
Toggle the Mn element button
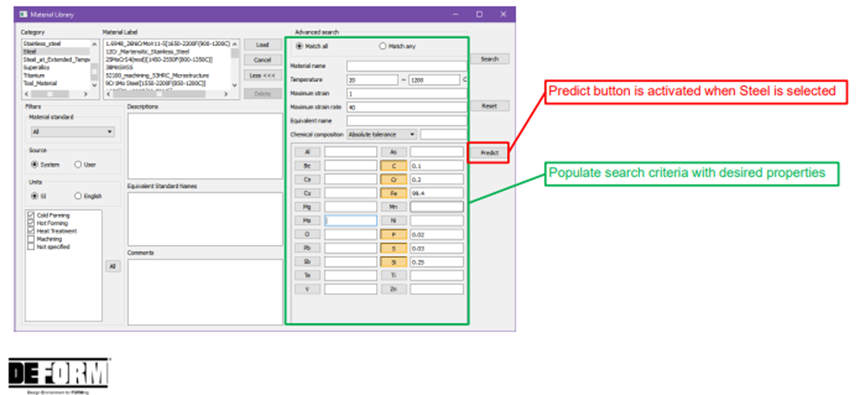click(x=393, y=207)
